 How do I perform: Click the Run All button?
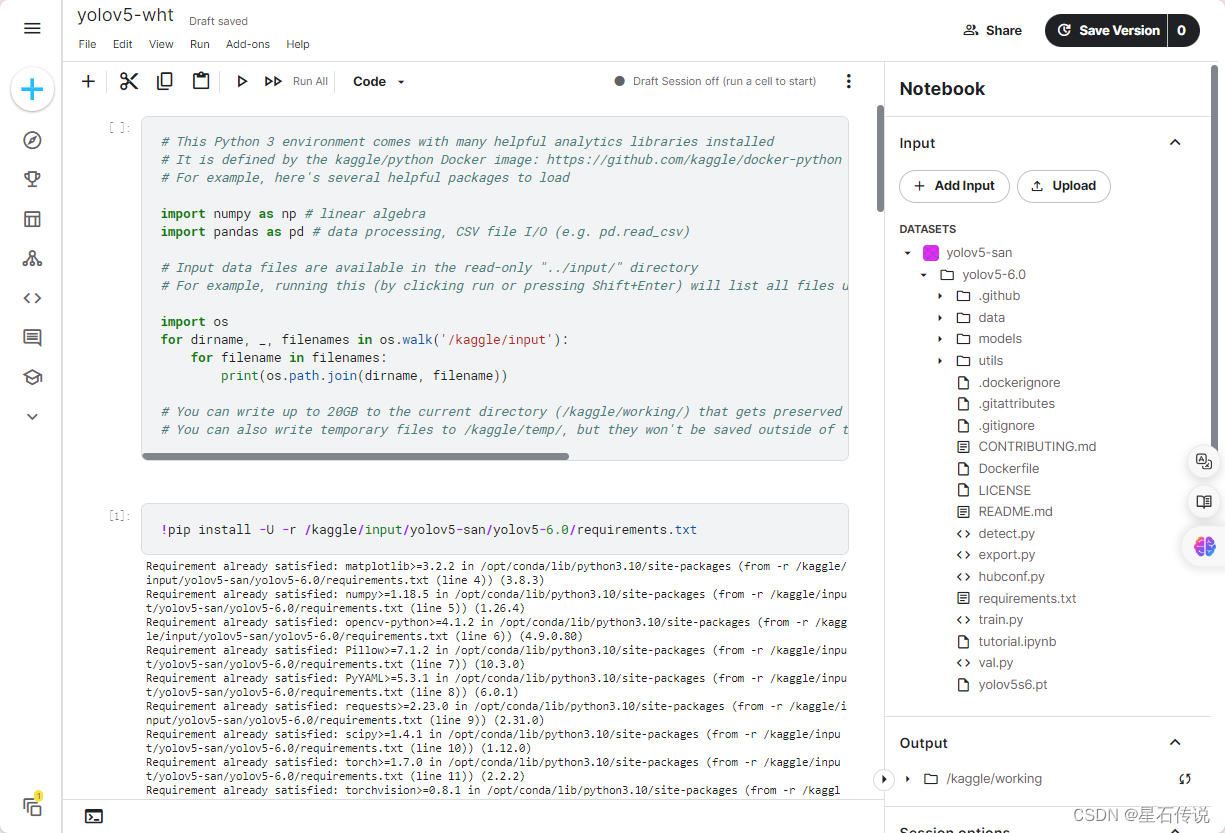(296, 81)
